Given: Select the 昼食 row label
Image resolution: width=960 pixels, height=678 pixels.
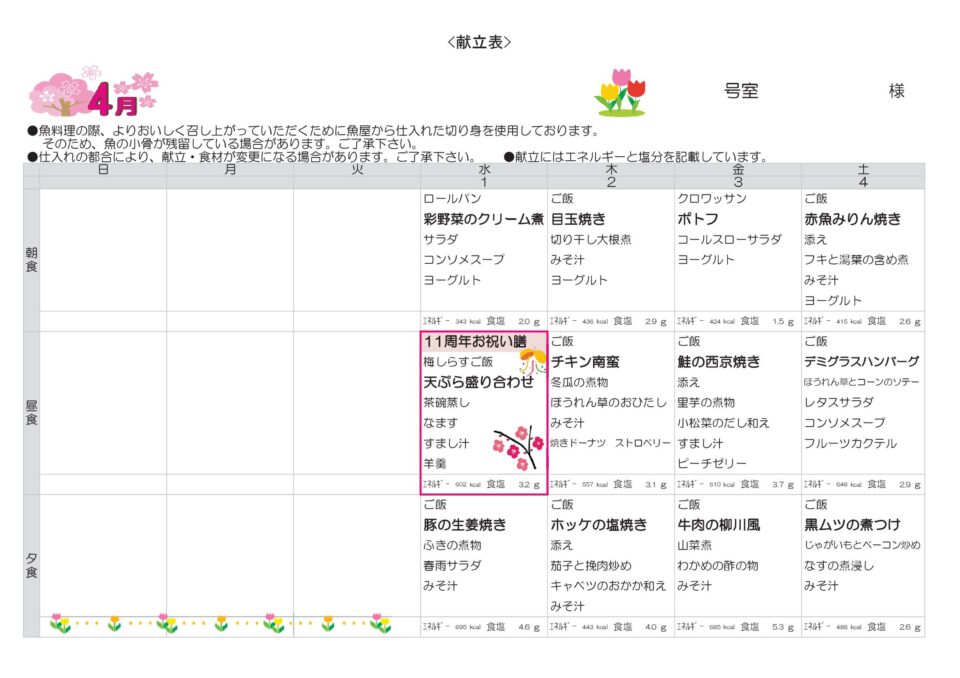Looking at the screenshot, I should tap(31, 412).
